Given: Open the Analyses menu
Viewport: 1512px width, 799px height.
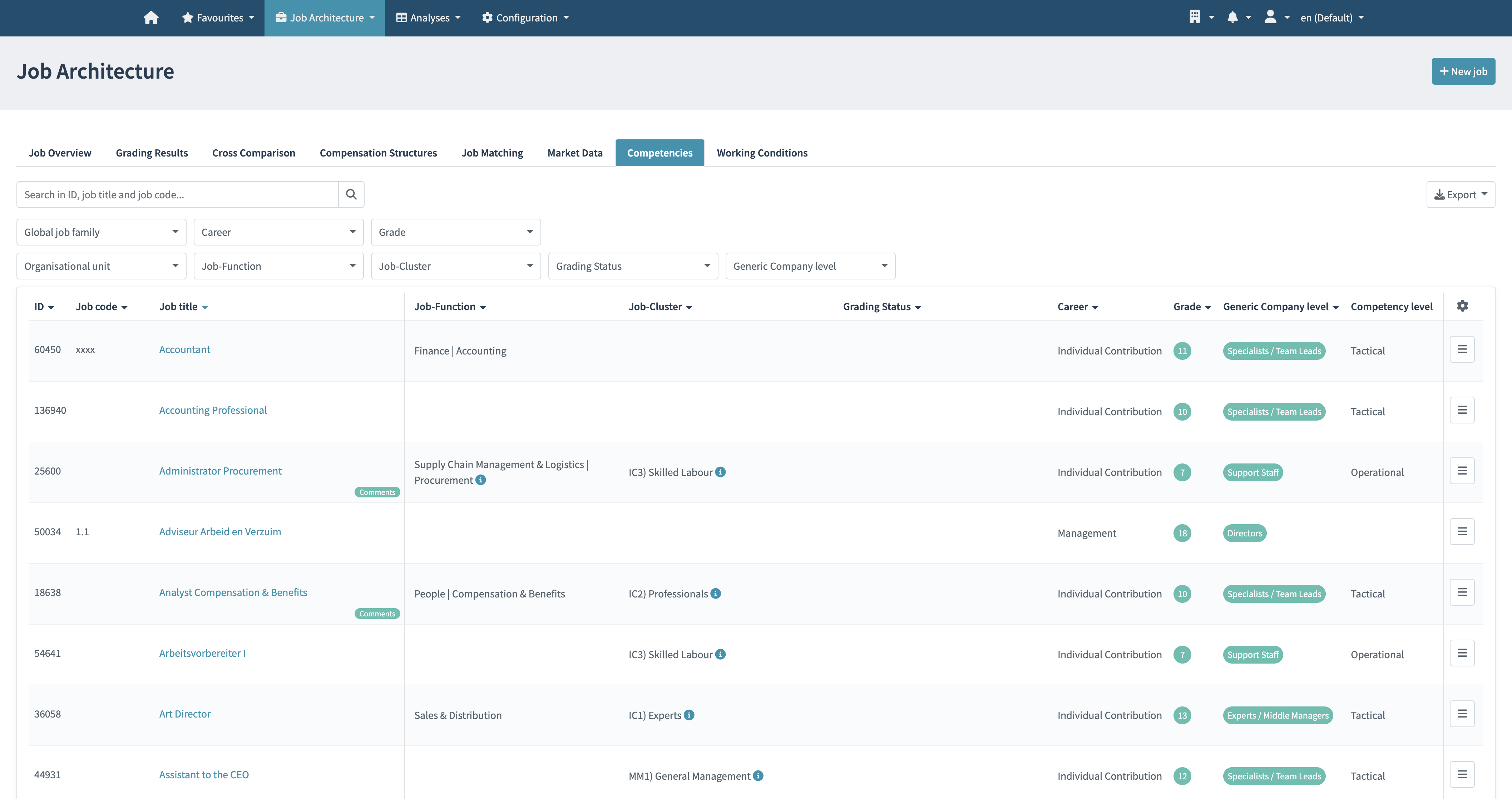Looking at the screenshot, I should click(428, 18).
